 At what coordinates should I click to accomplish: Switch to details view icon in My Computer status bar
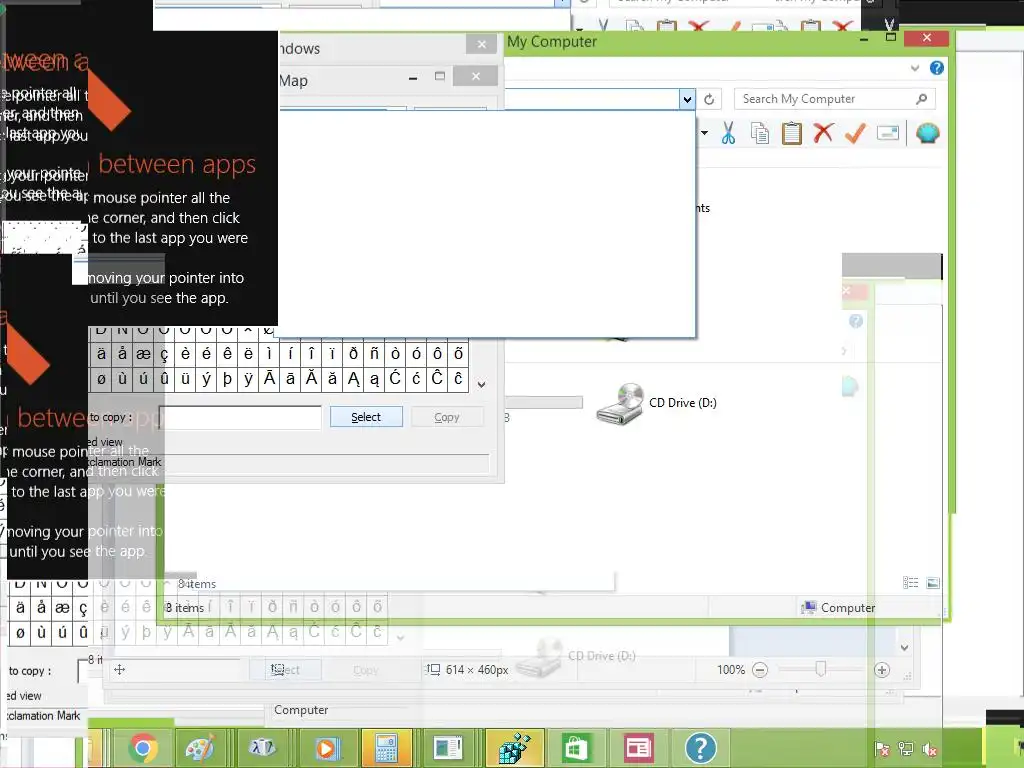coord(910,583)
